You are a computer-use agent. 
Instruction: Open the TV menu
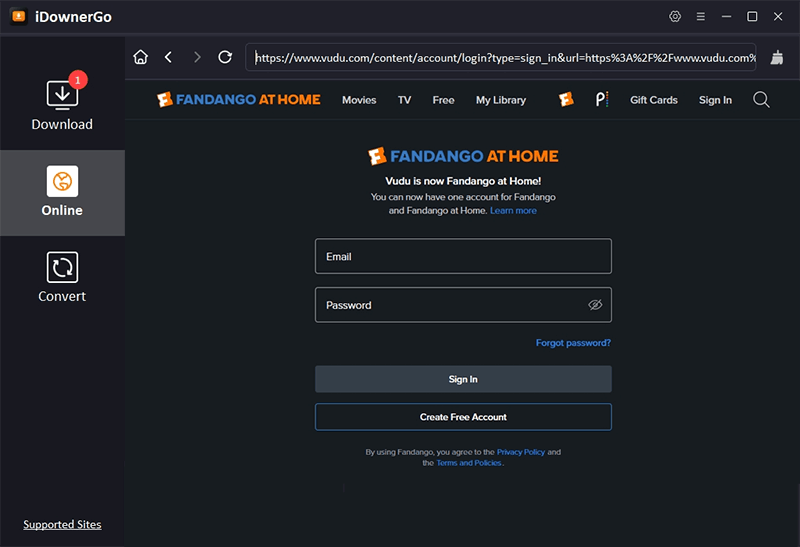[404, 100]
